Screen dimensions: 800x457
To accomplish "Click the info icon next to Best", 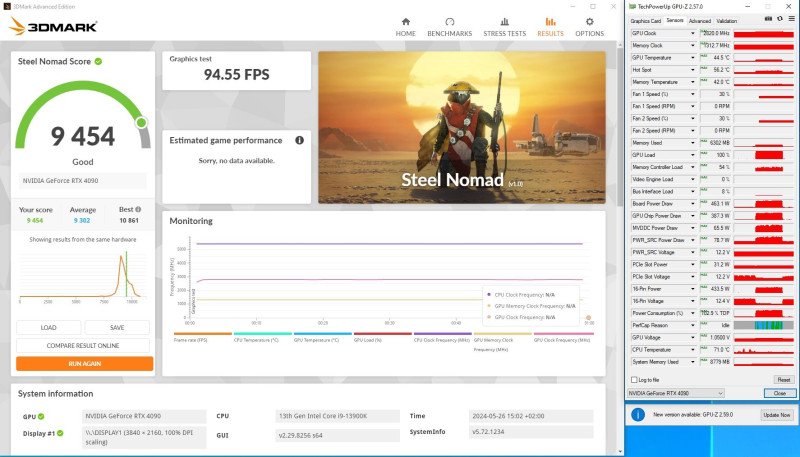I will tap(138, 209).
